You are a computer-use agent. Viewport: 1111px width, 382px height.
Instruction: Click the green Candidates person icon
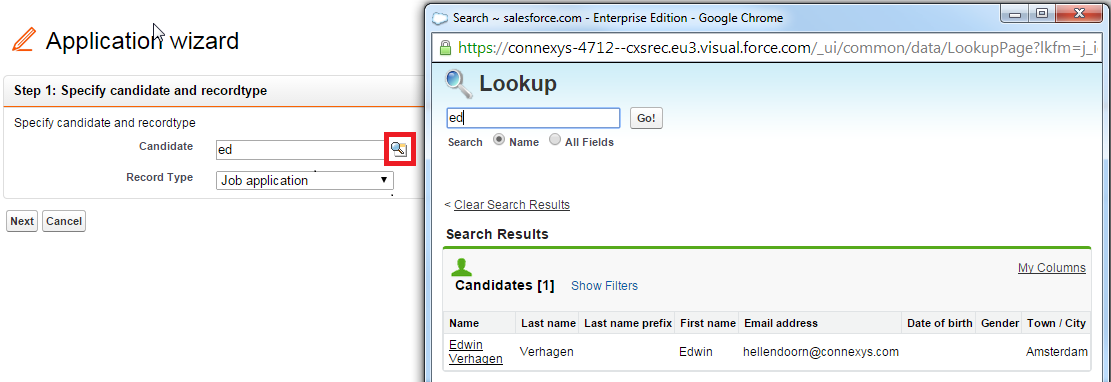click(x=461, y=267)
